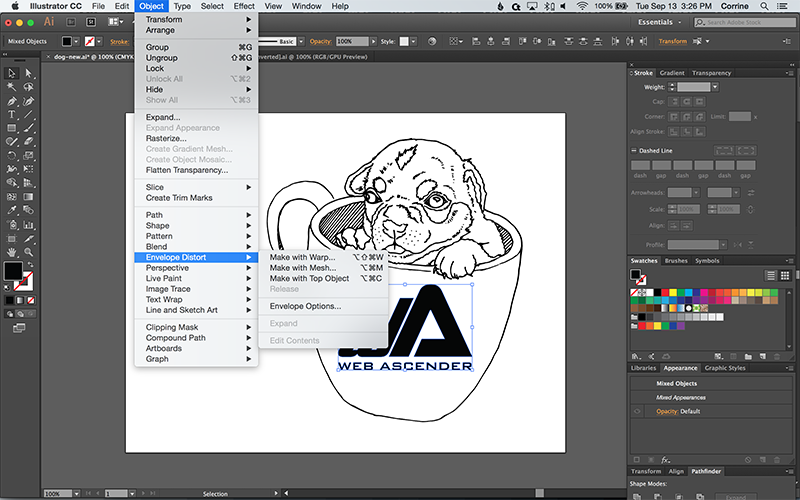Click the swap arrowheads icon in Stroke panel
The width and height of the screenshot is (800, 500).
point(751,193)
